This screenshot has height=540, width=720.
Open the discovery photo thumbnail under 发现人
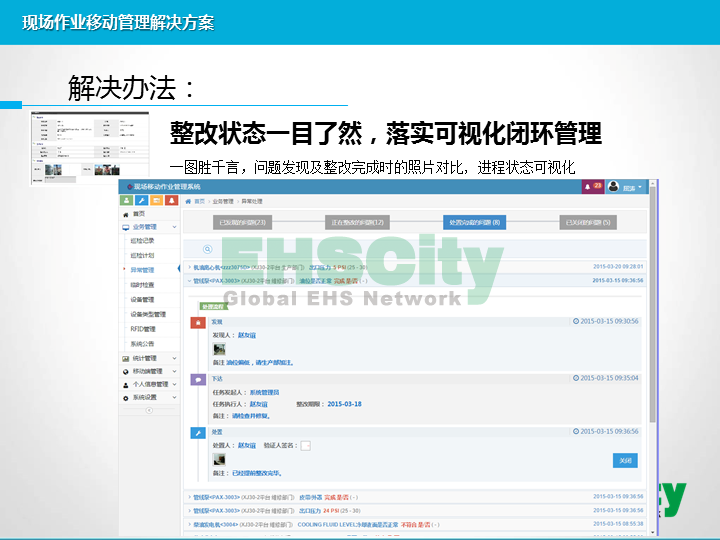pos(219,349)
